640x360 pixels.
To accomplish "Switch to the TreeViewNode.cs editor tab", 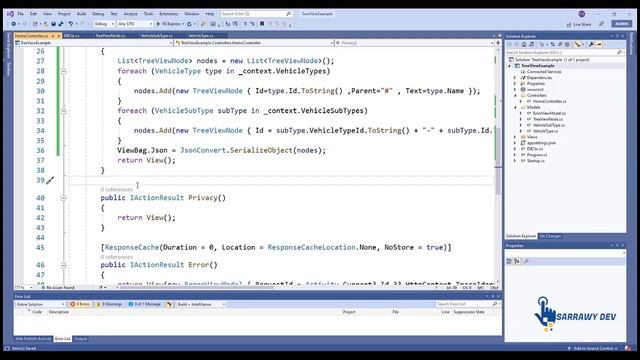I will (x=110, y=36).
